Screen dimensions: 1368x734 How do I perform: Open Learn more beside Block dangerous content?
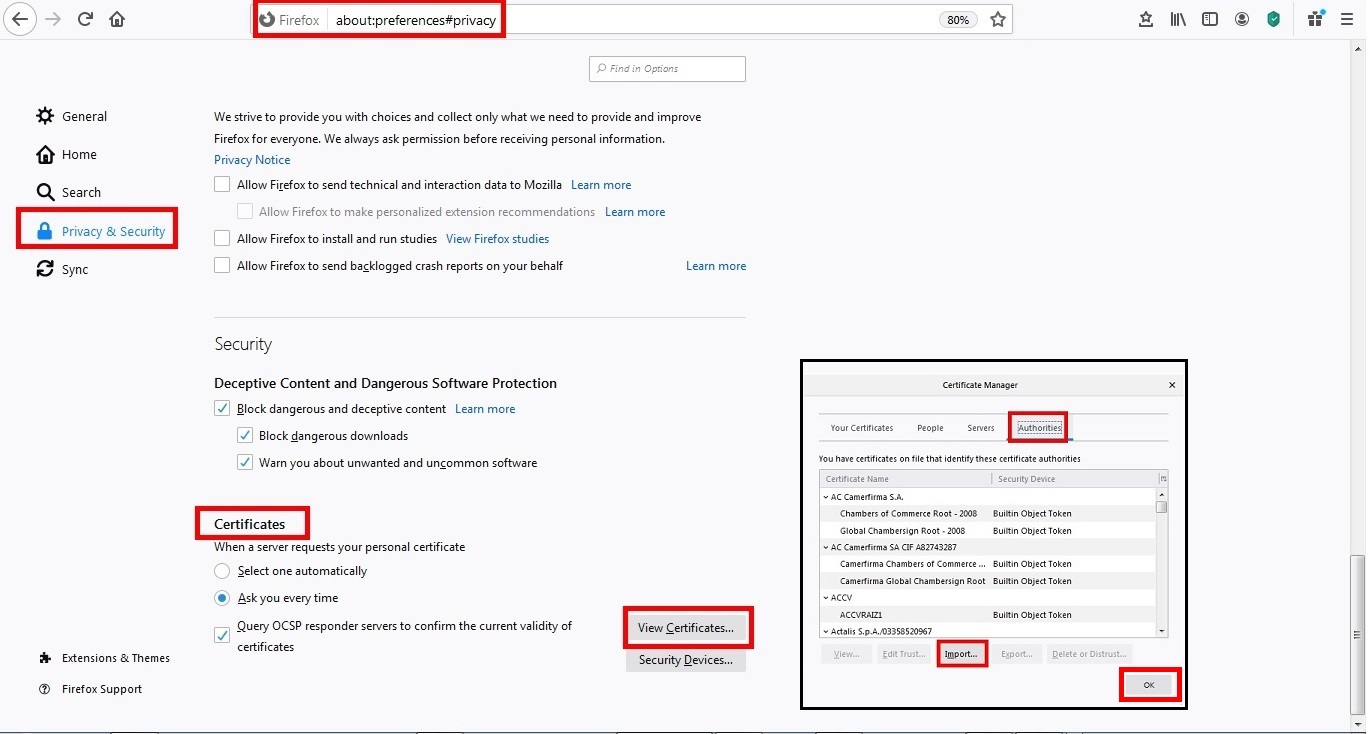(x=485, y=409)
